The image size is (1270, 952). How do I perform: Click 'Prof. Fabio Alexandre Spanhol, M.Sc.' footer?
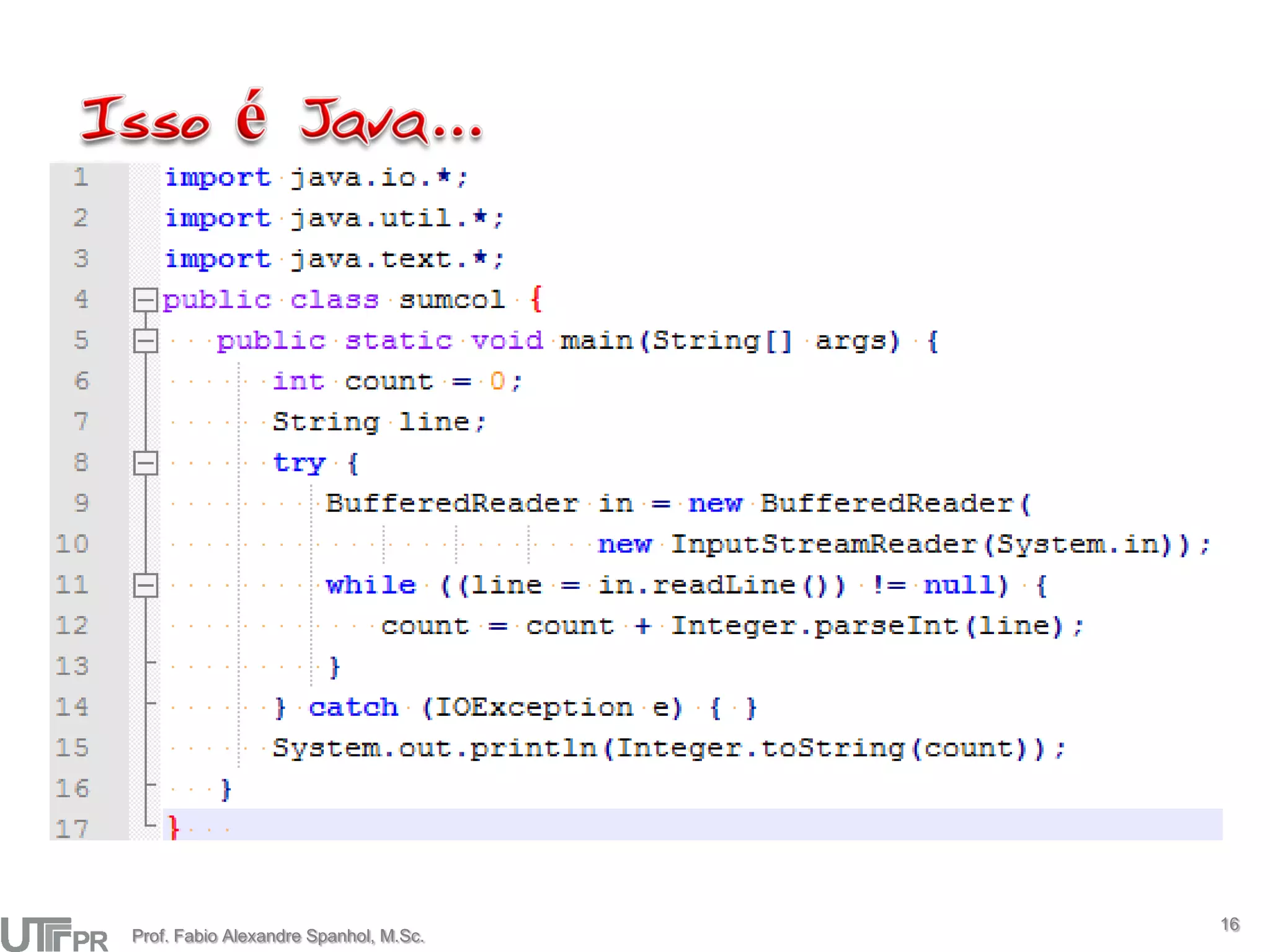tap(278, 936)
